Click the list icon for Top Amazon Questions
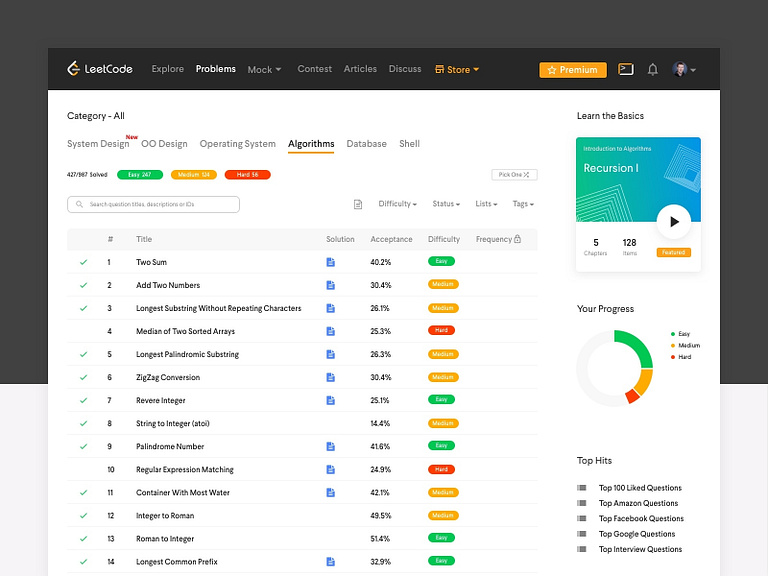The image size is (768, 576). coord(582,503)
